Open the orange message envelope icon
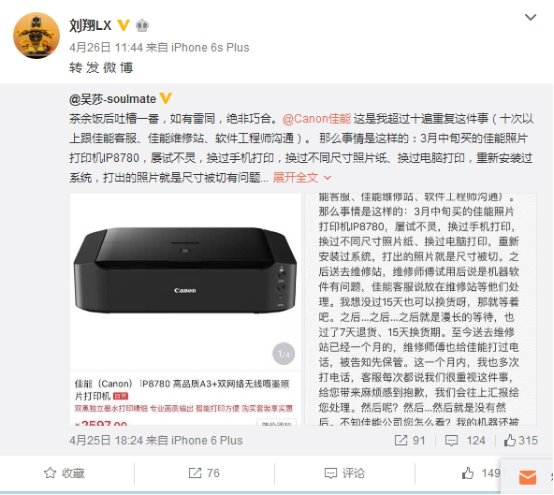The height and width of the screenshot is (495, 554). click(528, 477)
